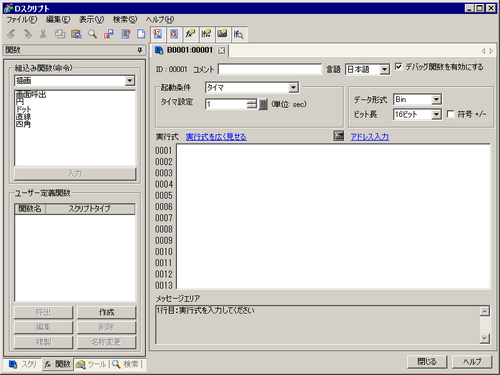Click the calculator icon beside timer setting

(263, 104)
